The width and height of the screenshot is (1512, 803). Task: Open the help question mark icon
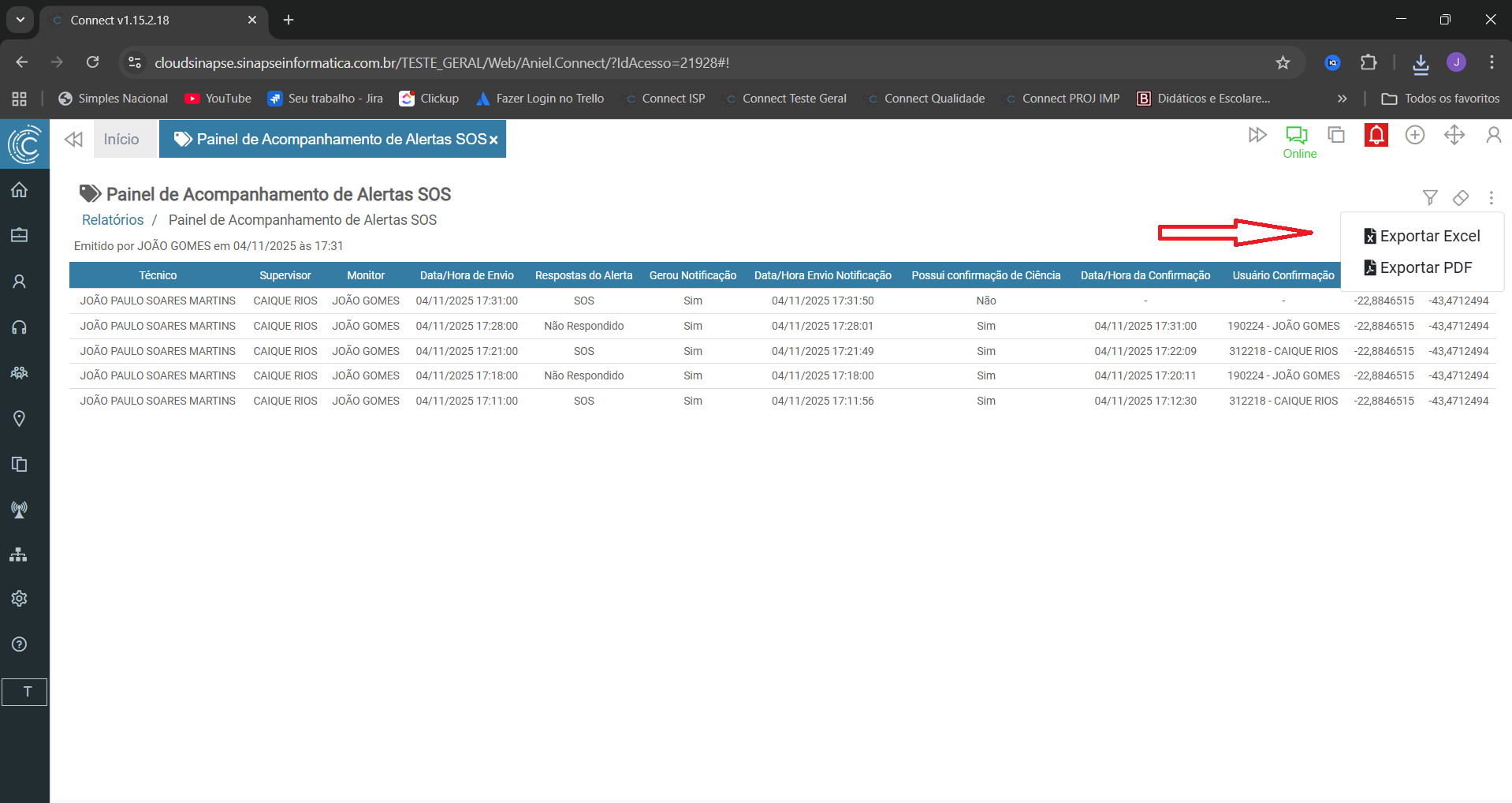pos(20,644)
